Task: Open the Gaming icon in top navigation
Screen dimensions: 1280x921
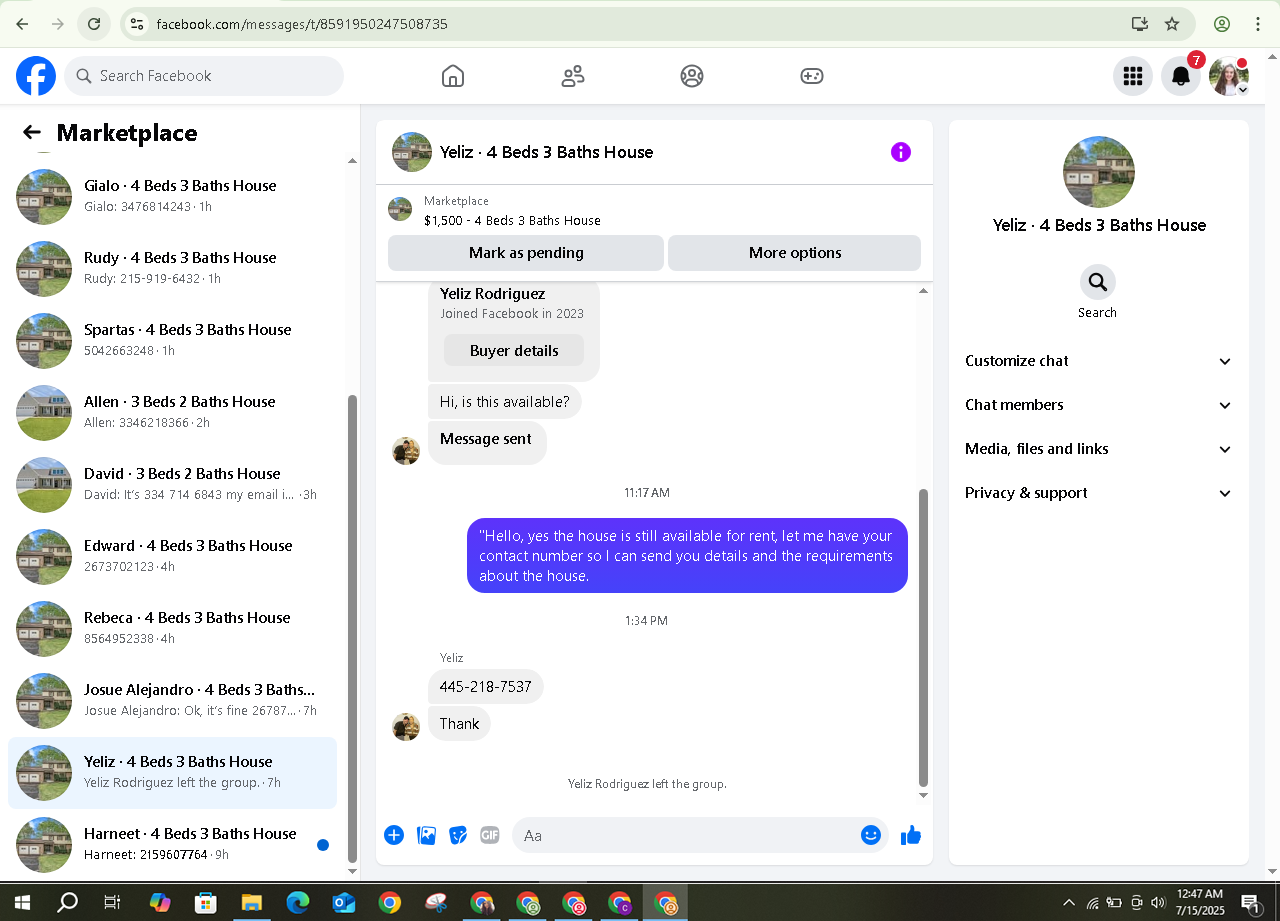Action: point(812,76)
